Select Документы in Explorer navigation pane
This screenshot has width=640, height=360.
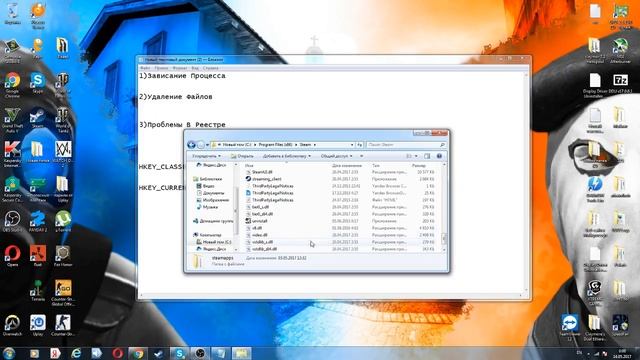pos(213,193)
